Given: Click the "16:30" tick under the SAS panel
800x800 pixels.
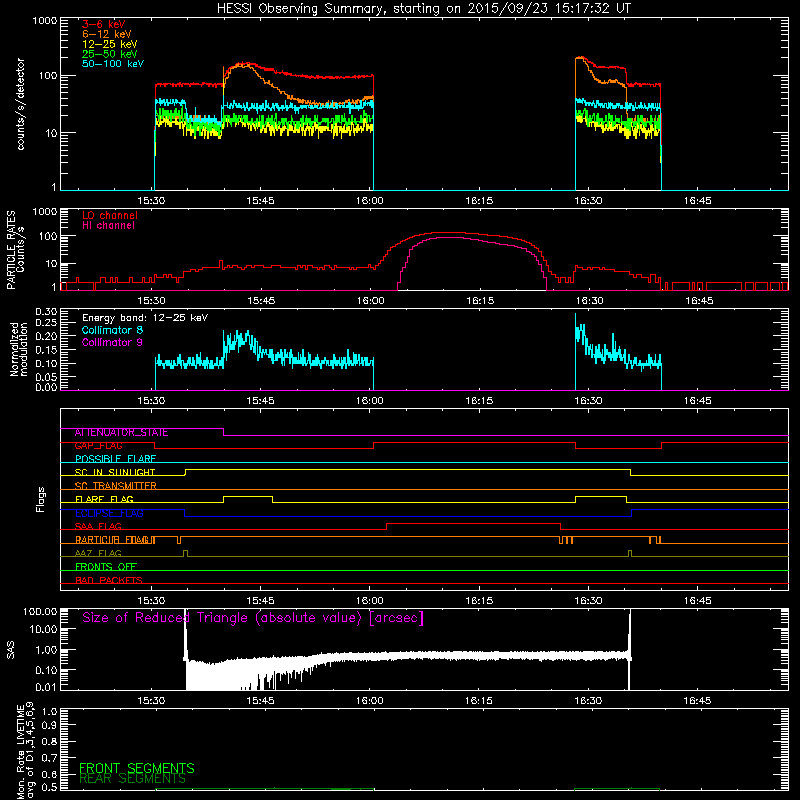Looking at the screenshot, I should click(588, 701).
